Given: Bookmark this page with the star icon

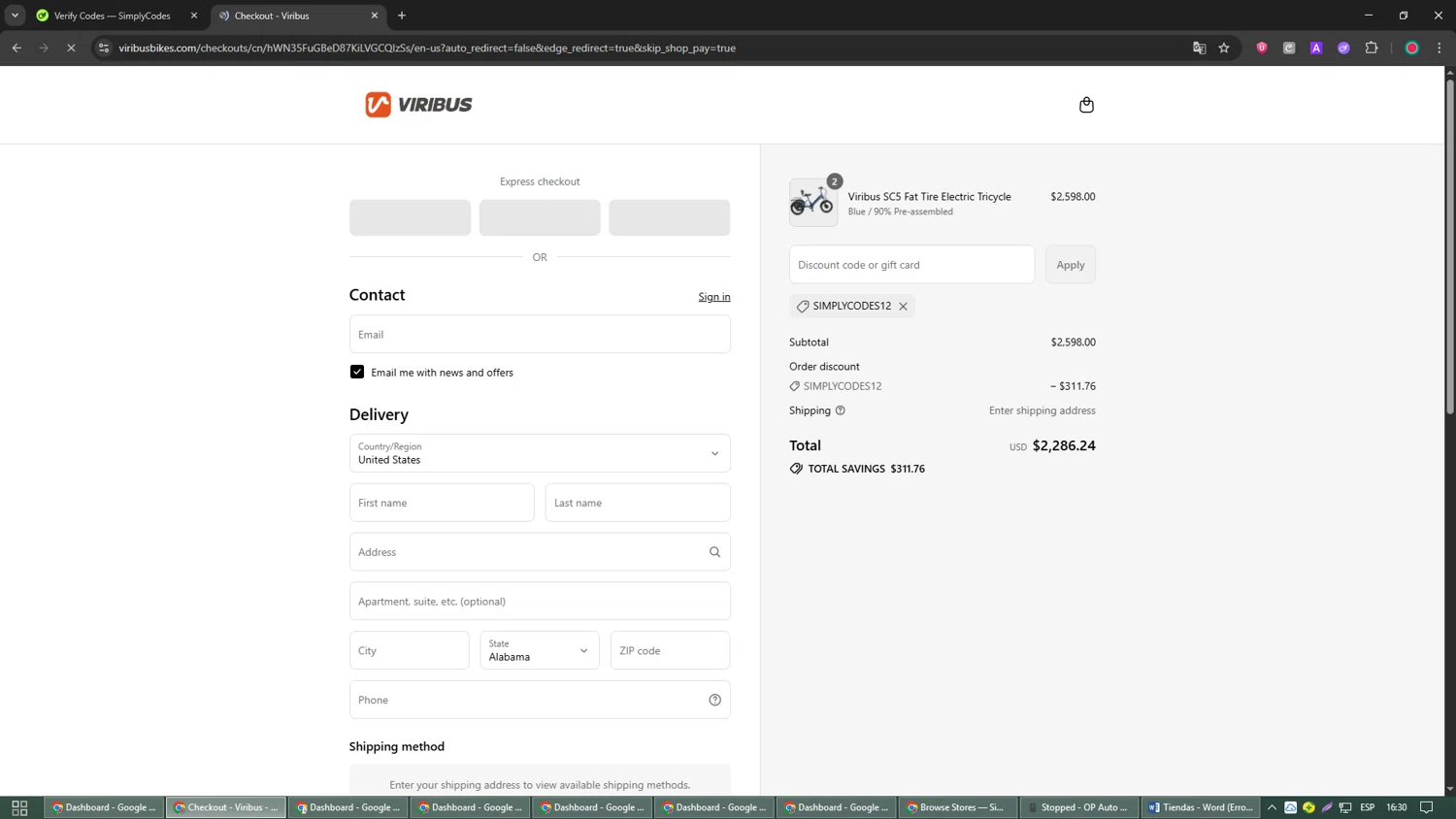Looking at the screenshot, I should point(1224,48).
